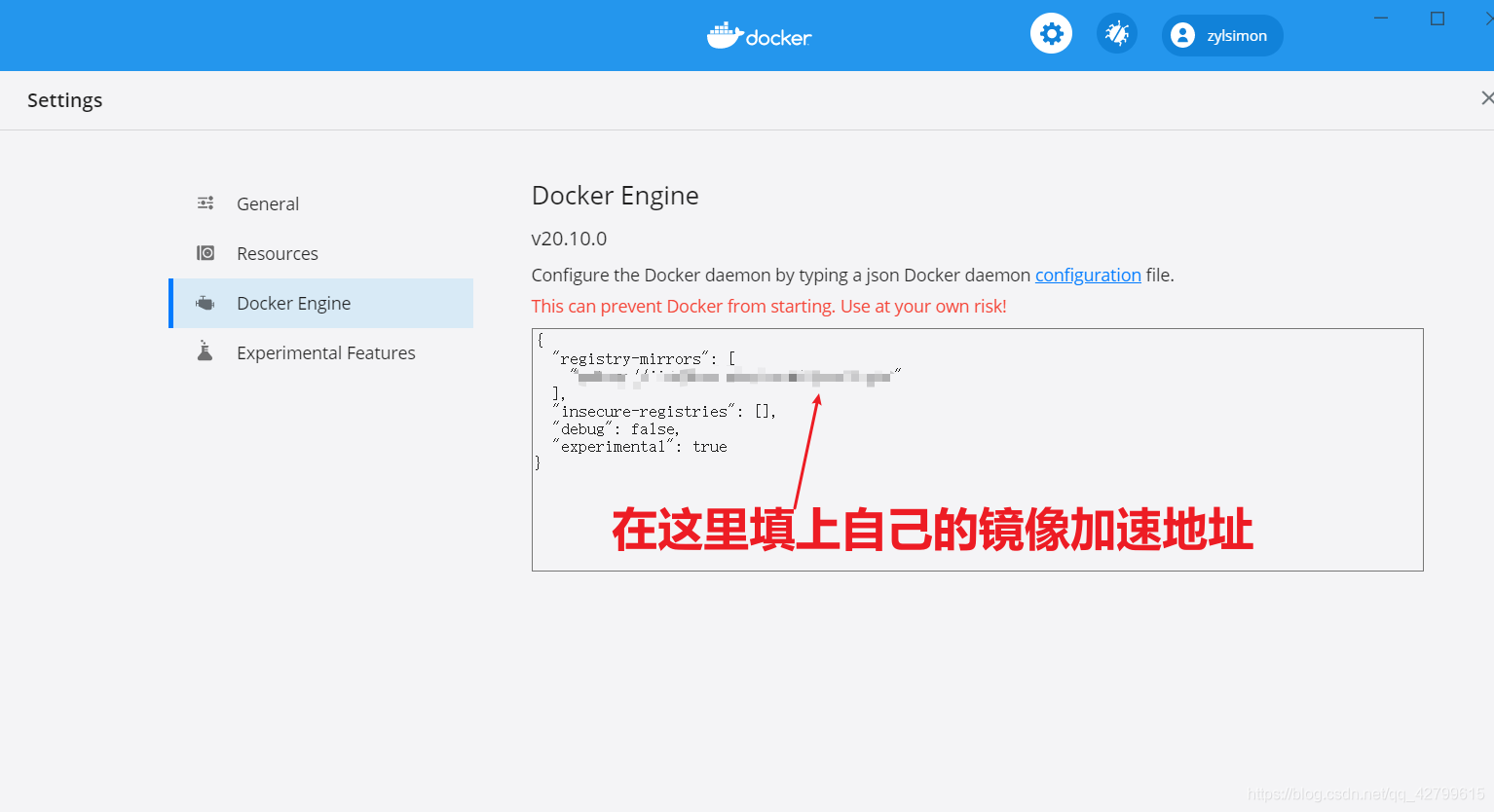The width and height of the screenshot is (1494, 812).
Task: Click the blurred mirror URL value
Action: point(735,377)
